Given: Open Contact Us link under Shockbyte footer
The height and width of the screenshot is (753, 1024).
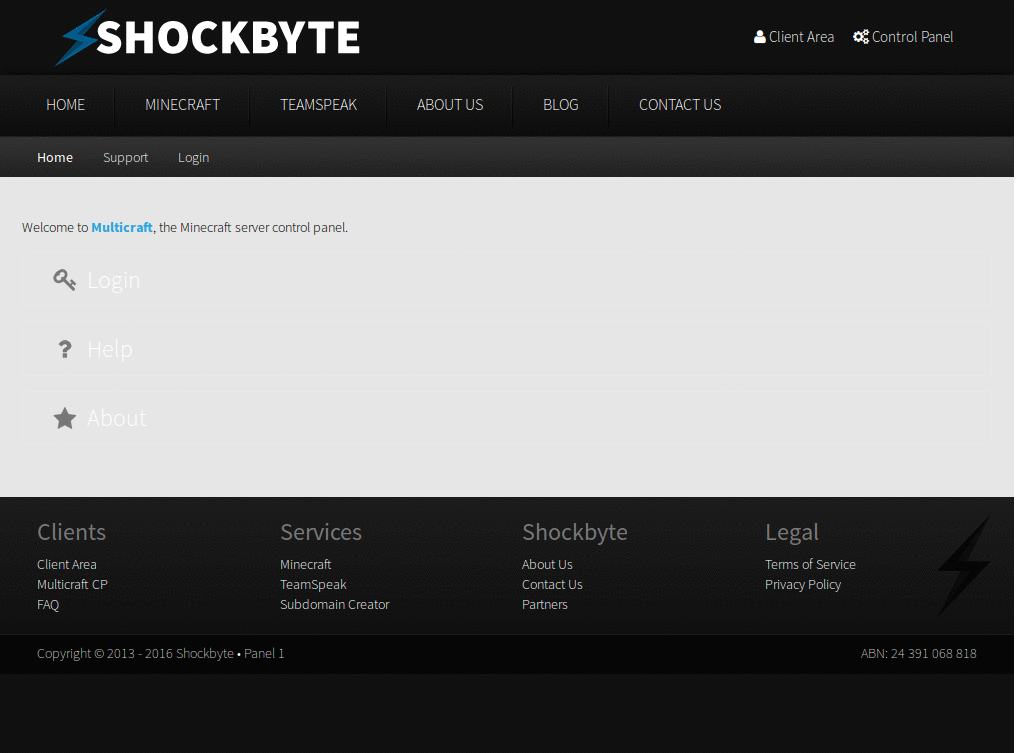Looking at the screenshot, I should click(x=552, y=585).
